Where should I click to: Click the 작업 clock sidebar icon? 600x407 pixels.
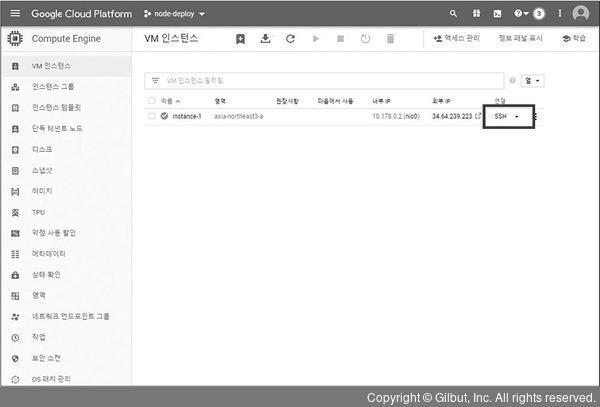click(x=15, y=337)
